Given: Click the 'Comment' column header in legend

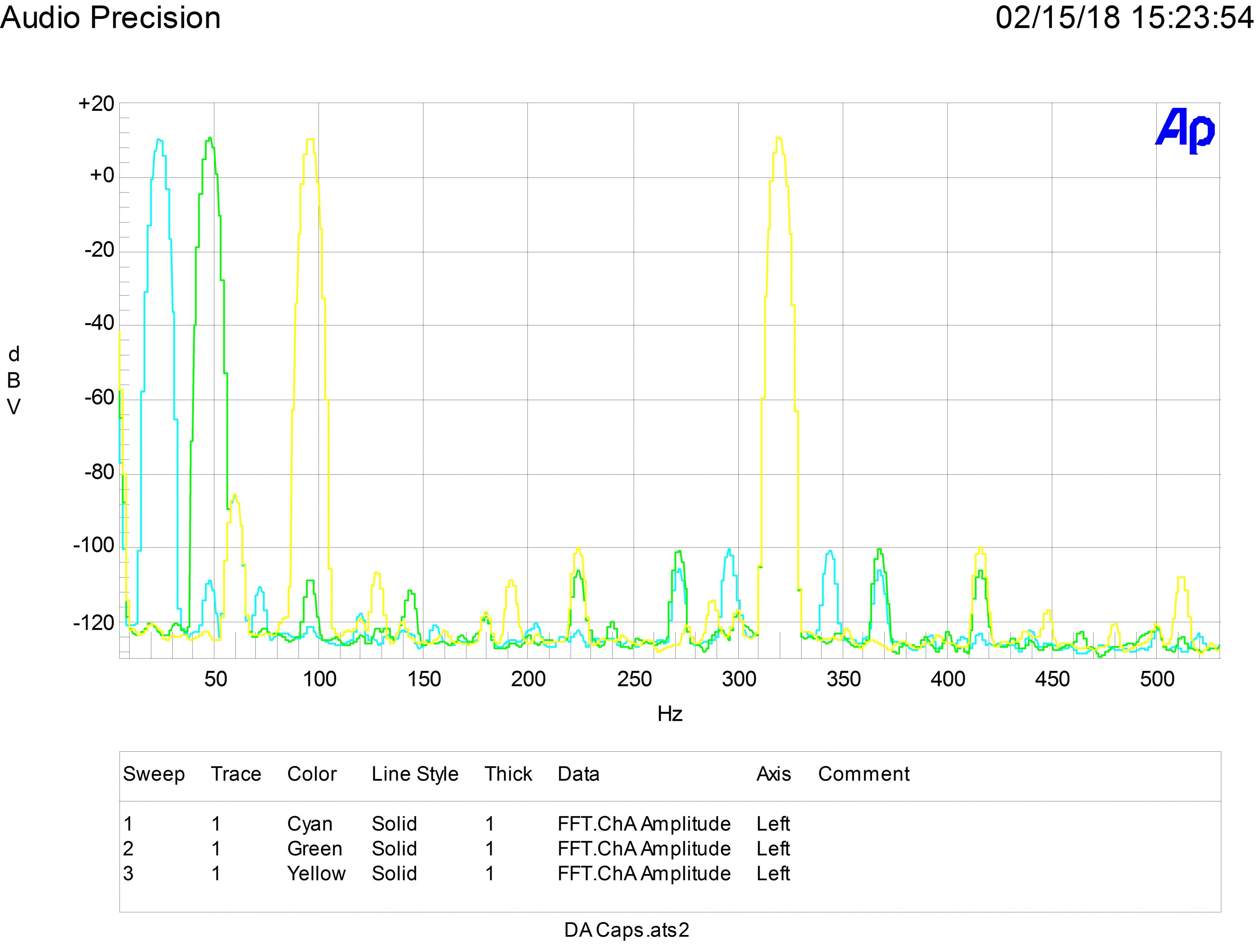Looking at the screenshot, I should tap(864, 774).
